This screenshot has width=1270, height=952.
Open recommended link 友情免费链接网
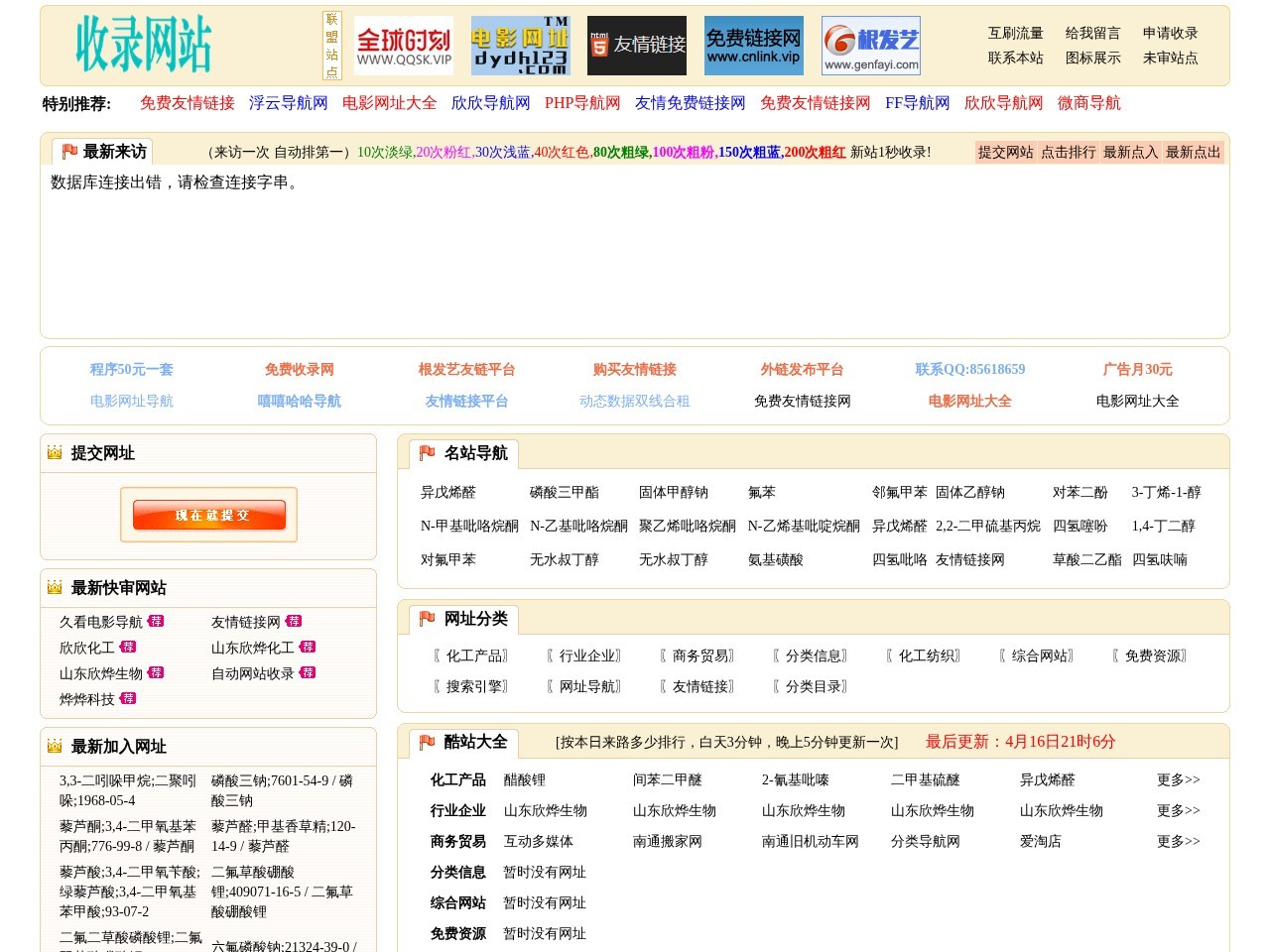pos(691,103)
